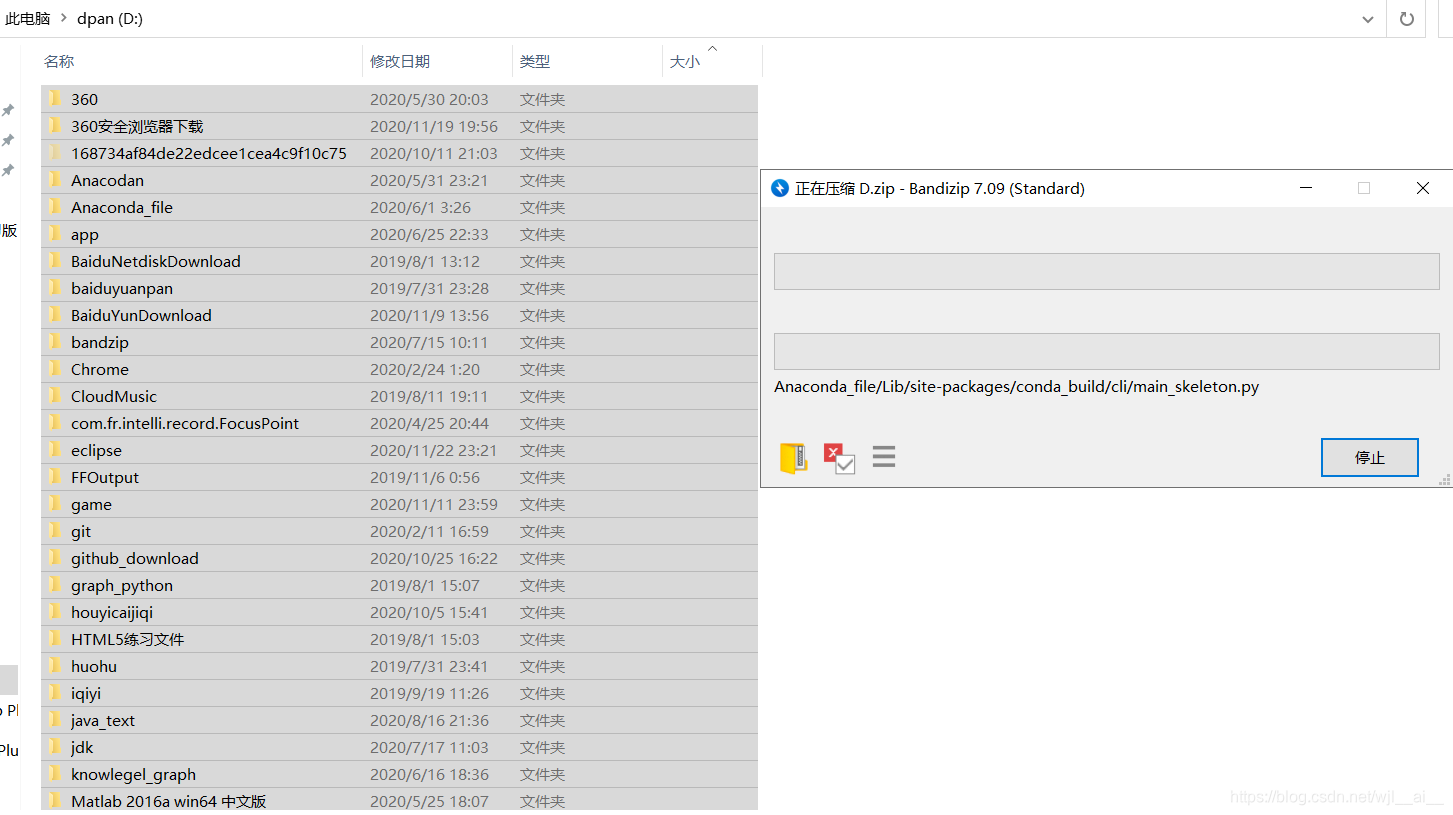Click the folder icon beside jdk
1453x815 pixels.
click(55, 747)
